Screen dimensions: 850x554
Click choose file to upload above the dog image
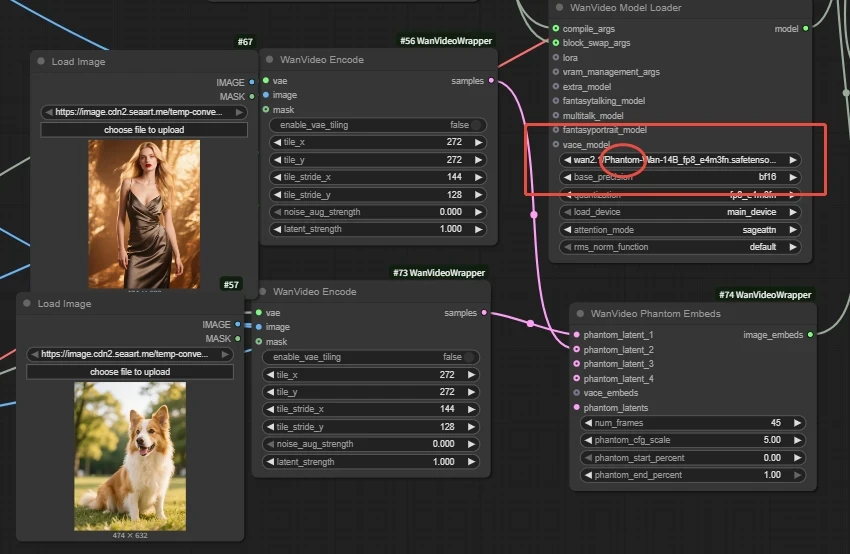coord(130,372)
